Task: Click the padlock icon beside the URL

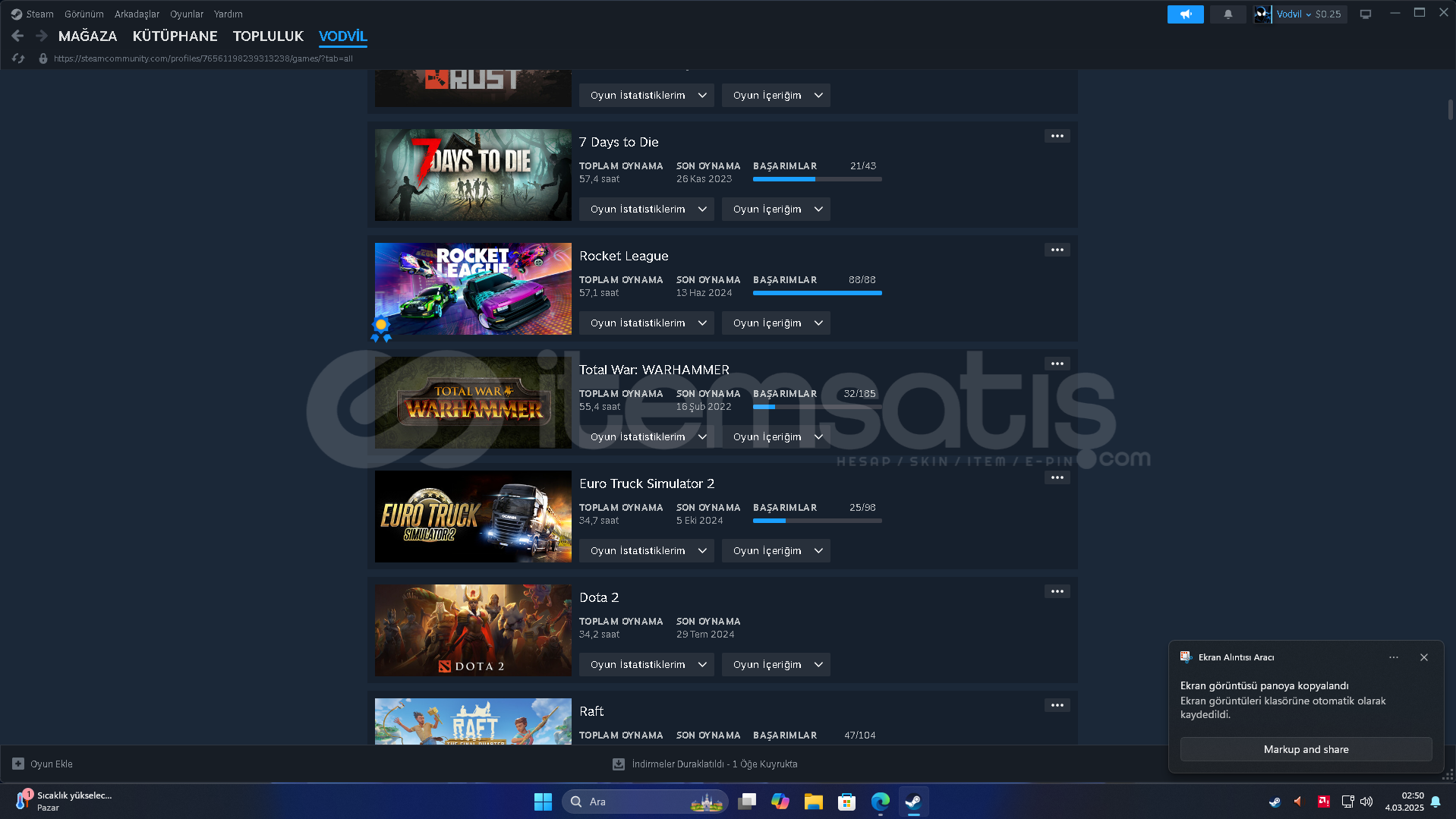Action: [43, 58]
